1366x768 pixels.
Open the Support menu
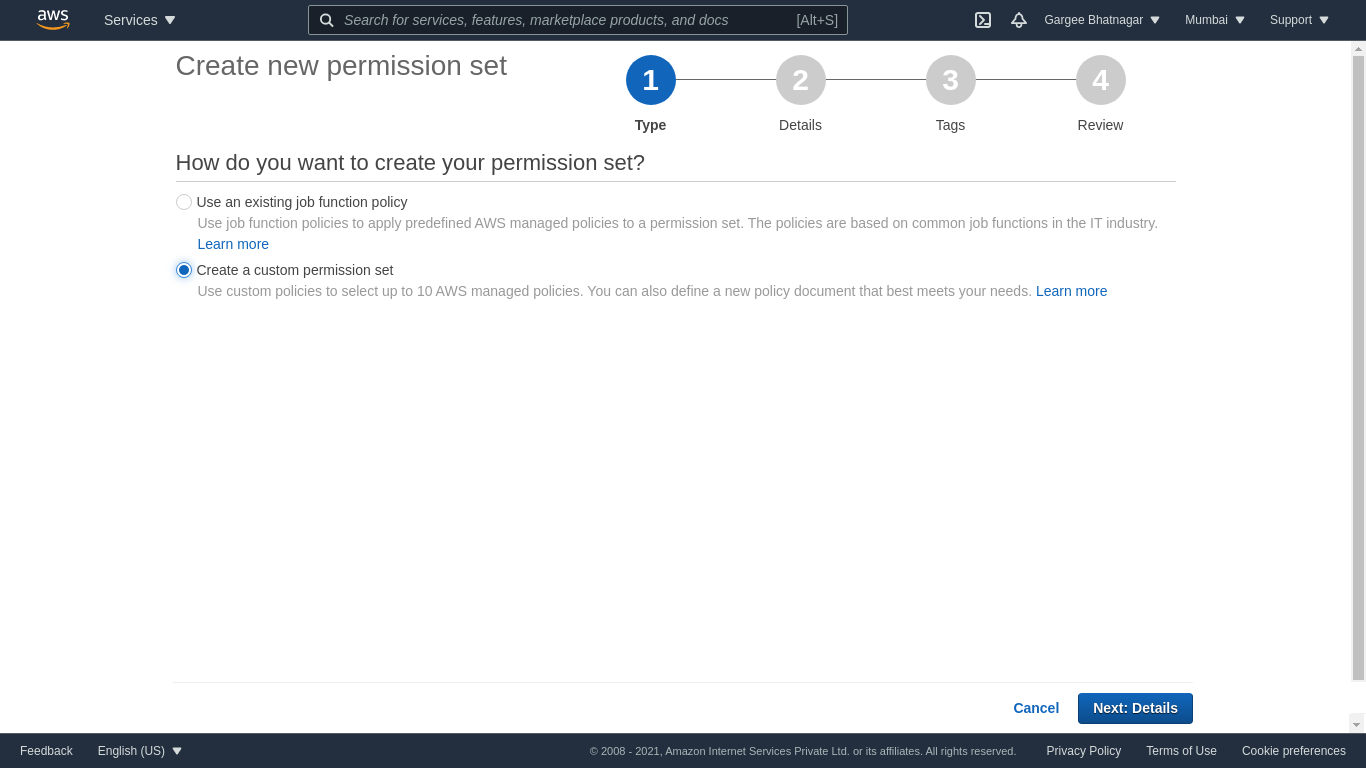point(1299,20)
